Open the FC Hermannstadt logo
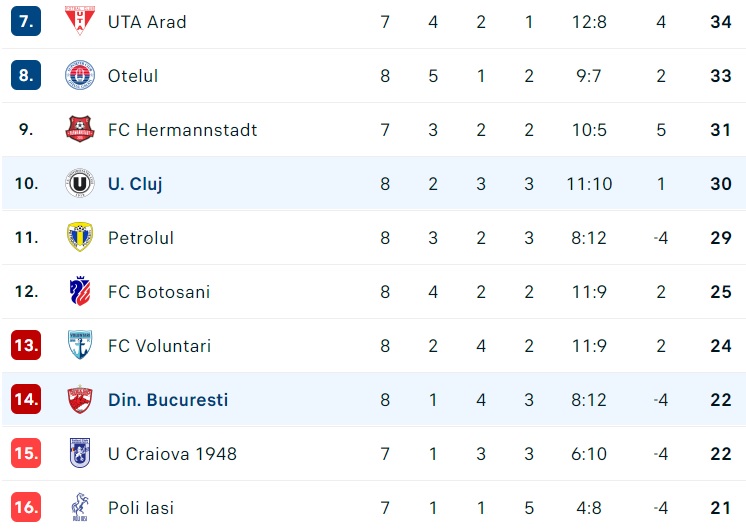The width and height of the screenshot is (746, 530). point(80,130)
